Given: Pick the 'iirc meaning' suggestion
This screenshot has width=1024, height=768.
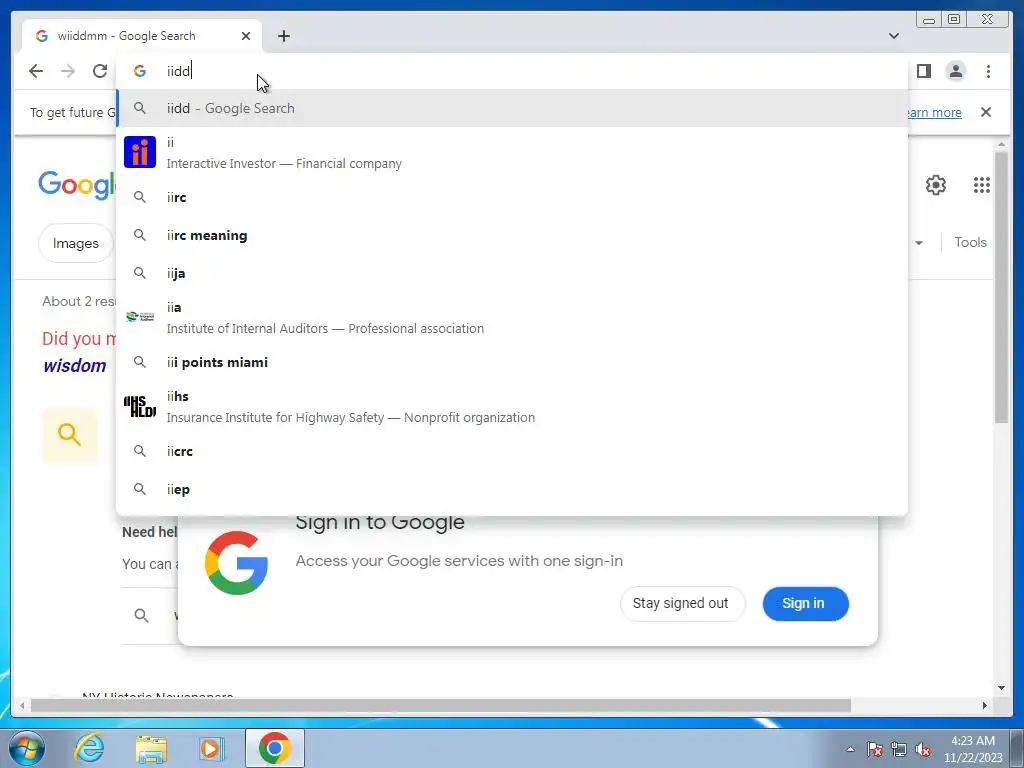Looking at the screenshot, I should click(511, 235).
